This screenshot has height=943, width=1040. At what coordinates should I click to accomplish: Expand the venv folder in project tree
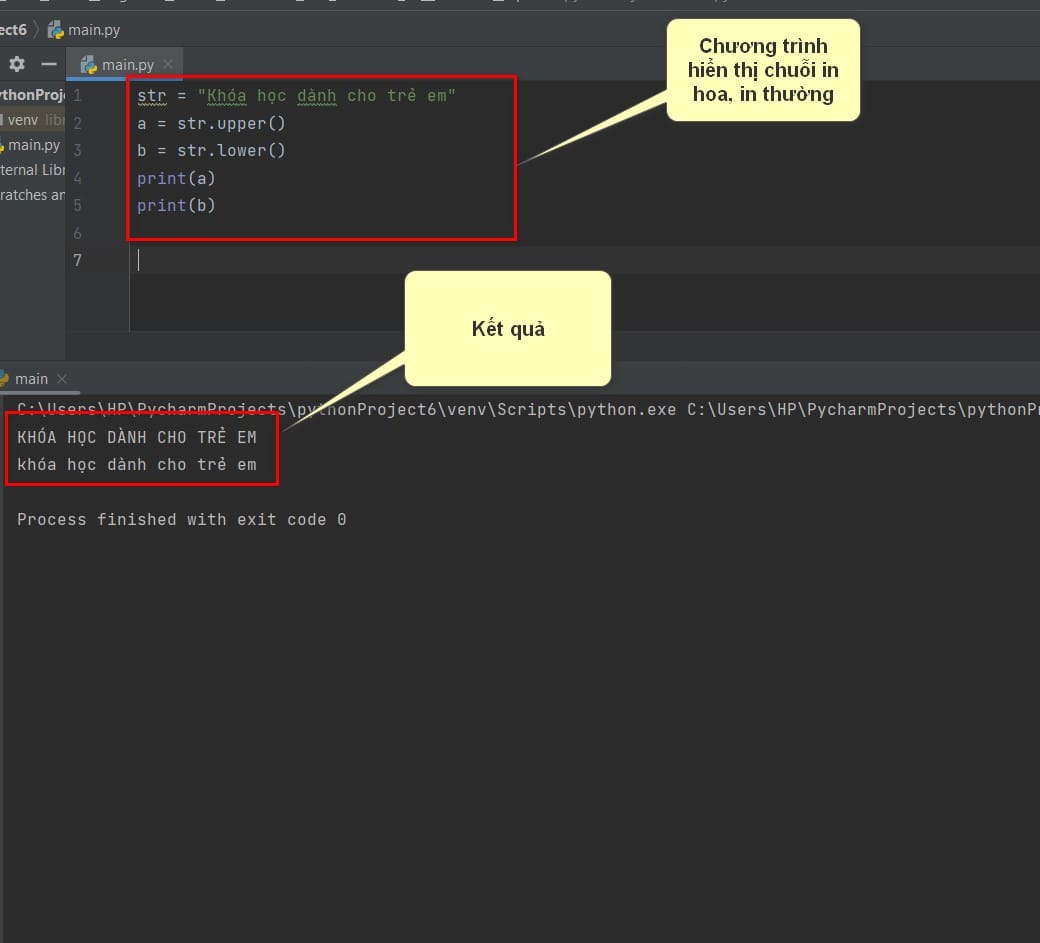pos(22,120)
